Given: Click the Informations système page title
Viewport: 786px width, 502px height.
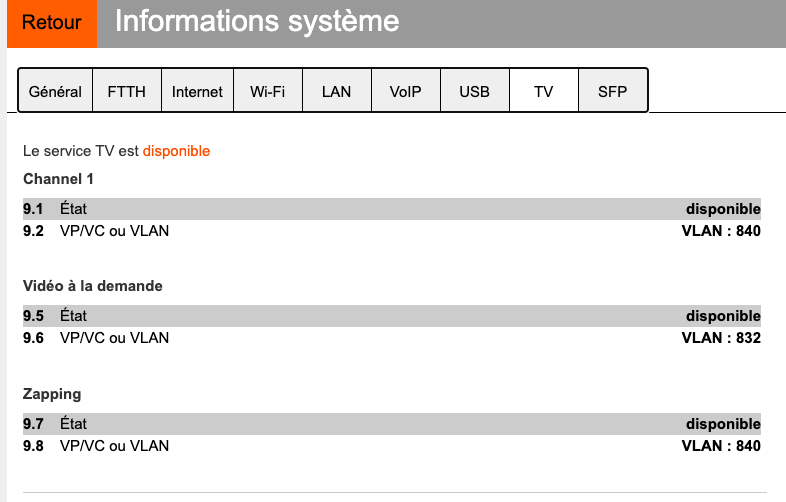Looking at the screenshot, I should point(257,21).
